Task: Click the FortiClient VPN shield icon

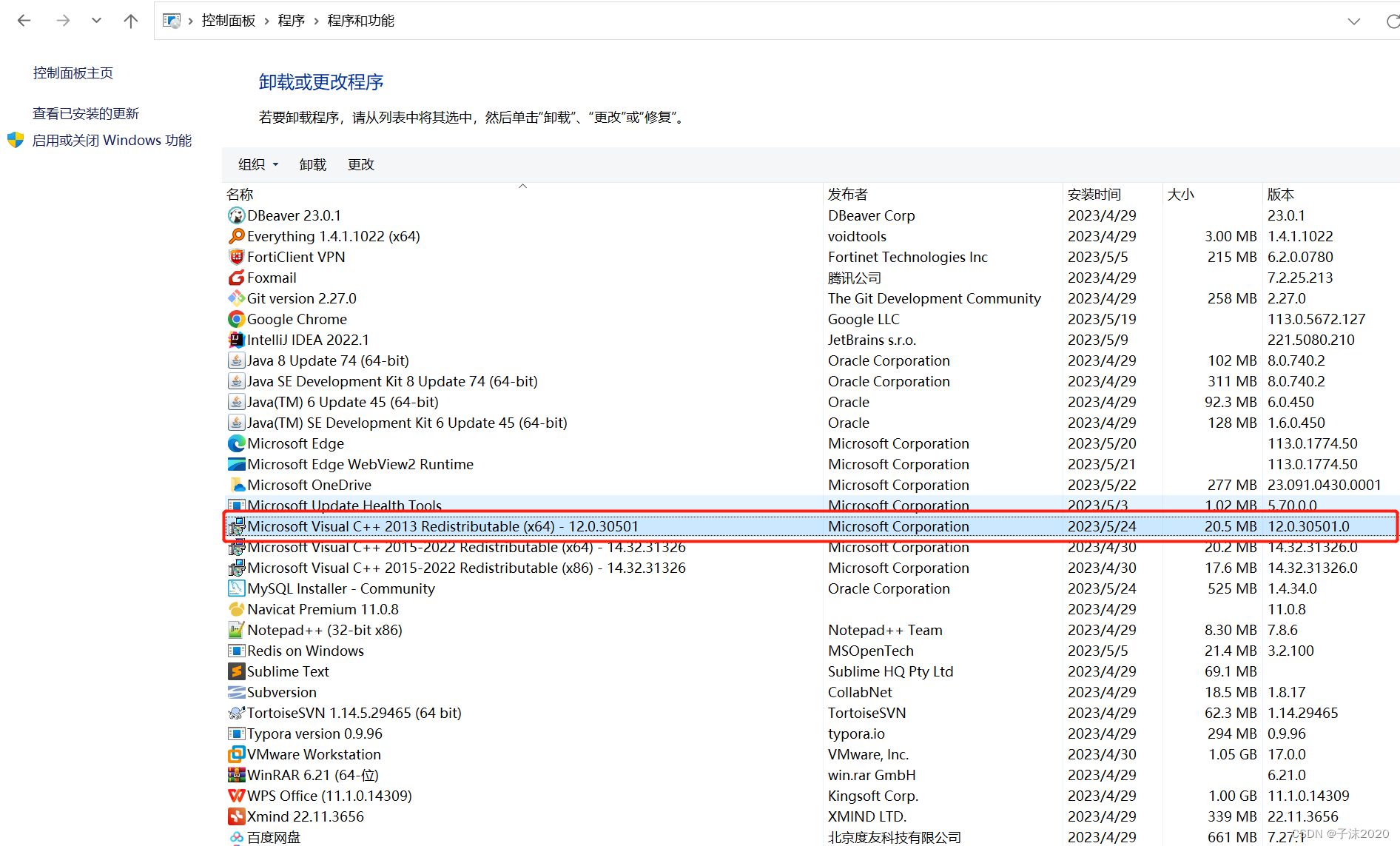Action: [236, 257]
